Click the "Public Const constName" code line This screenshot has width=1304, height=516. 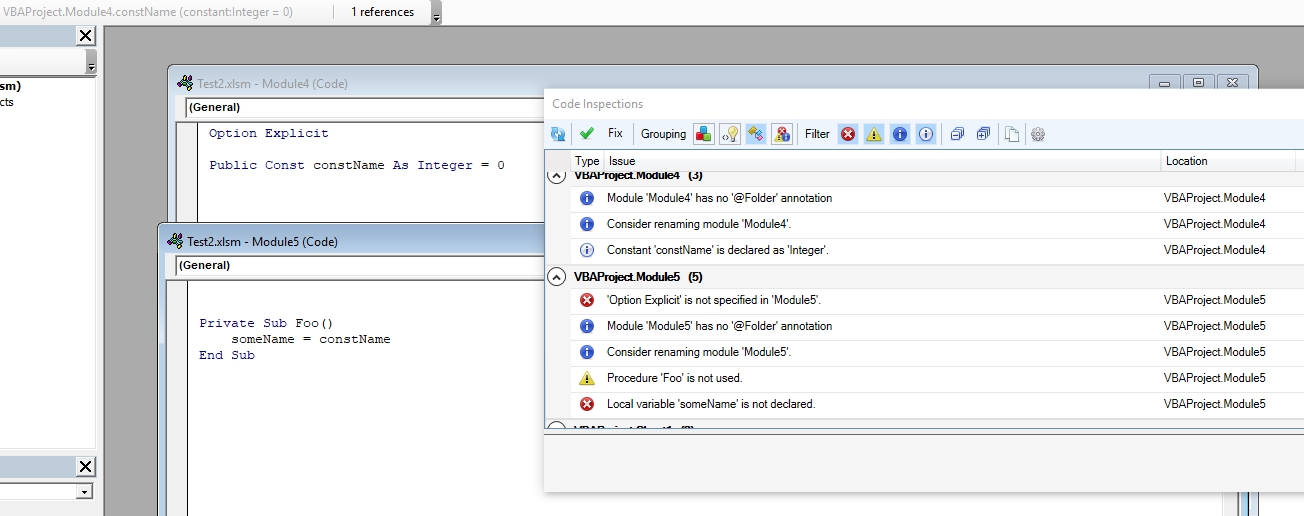pos(357,165)
